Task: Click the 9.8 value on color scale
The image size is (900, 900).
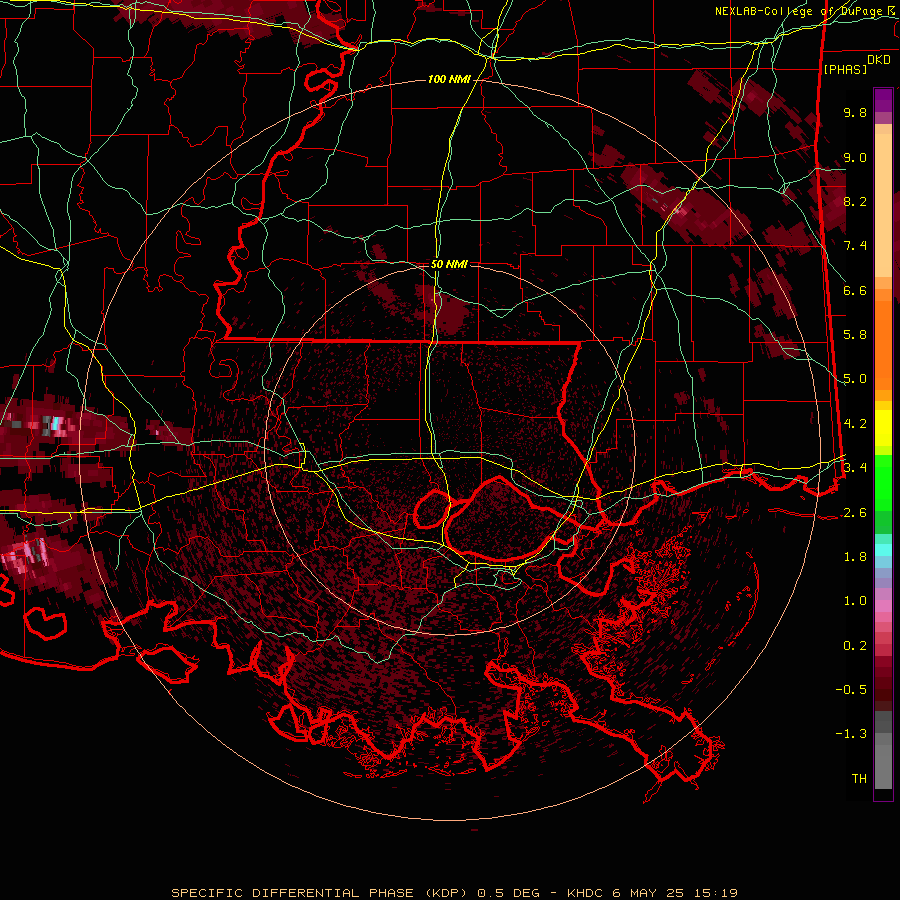Action: [x=855, y=112]
